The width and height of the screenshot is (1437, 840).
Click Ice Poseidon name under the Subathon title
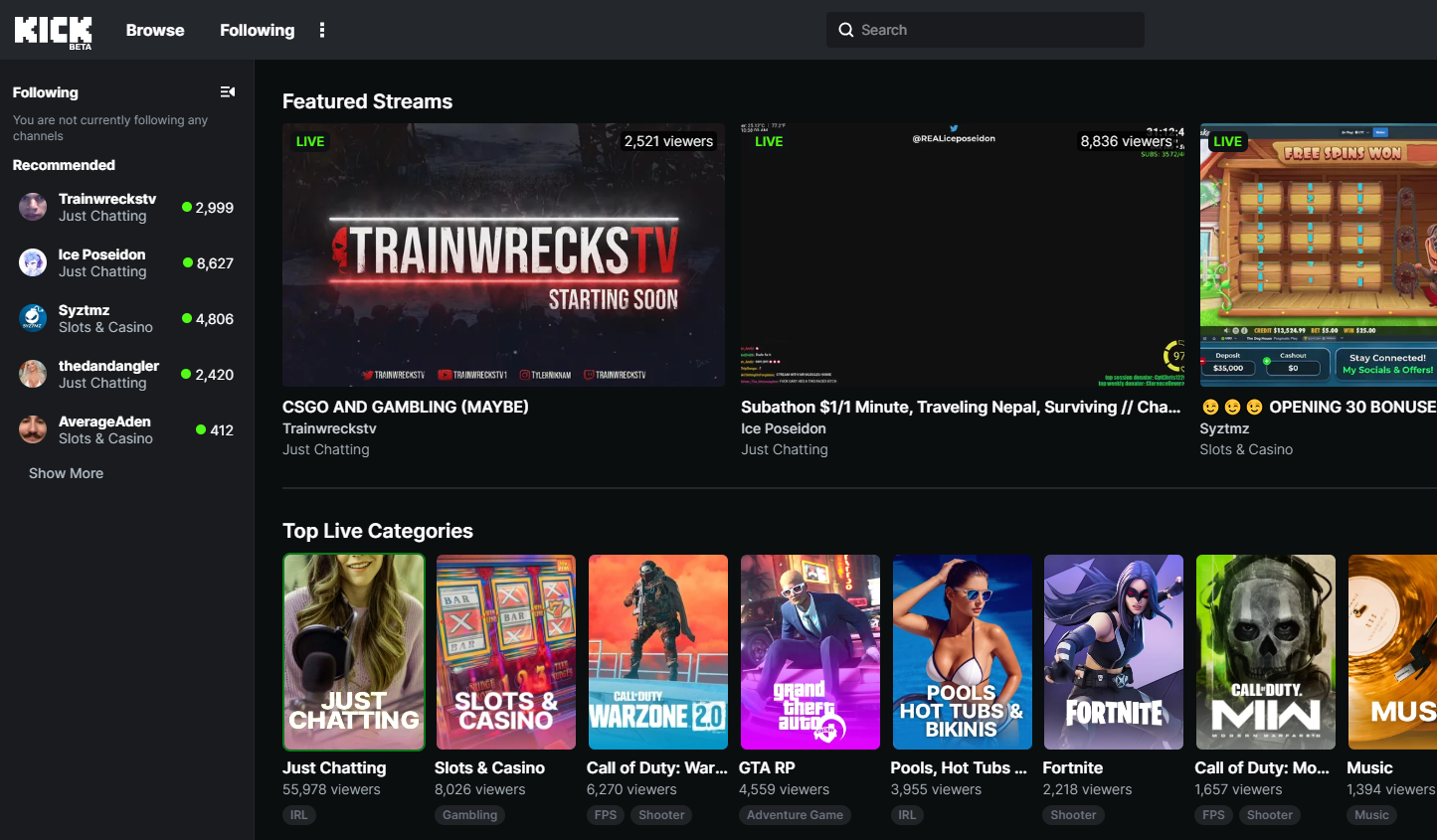(x=784, y=428)
